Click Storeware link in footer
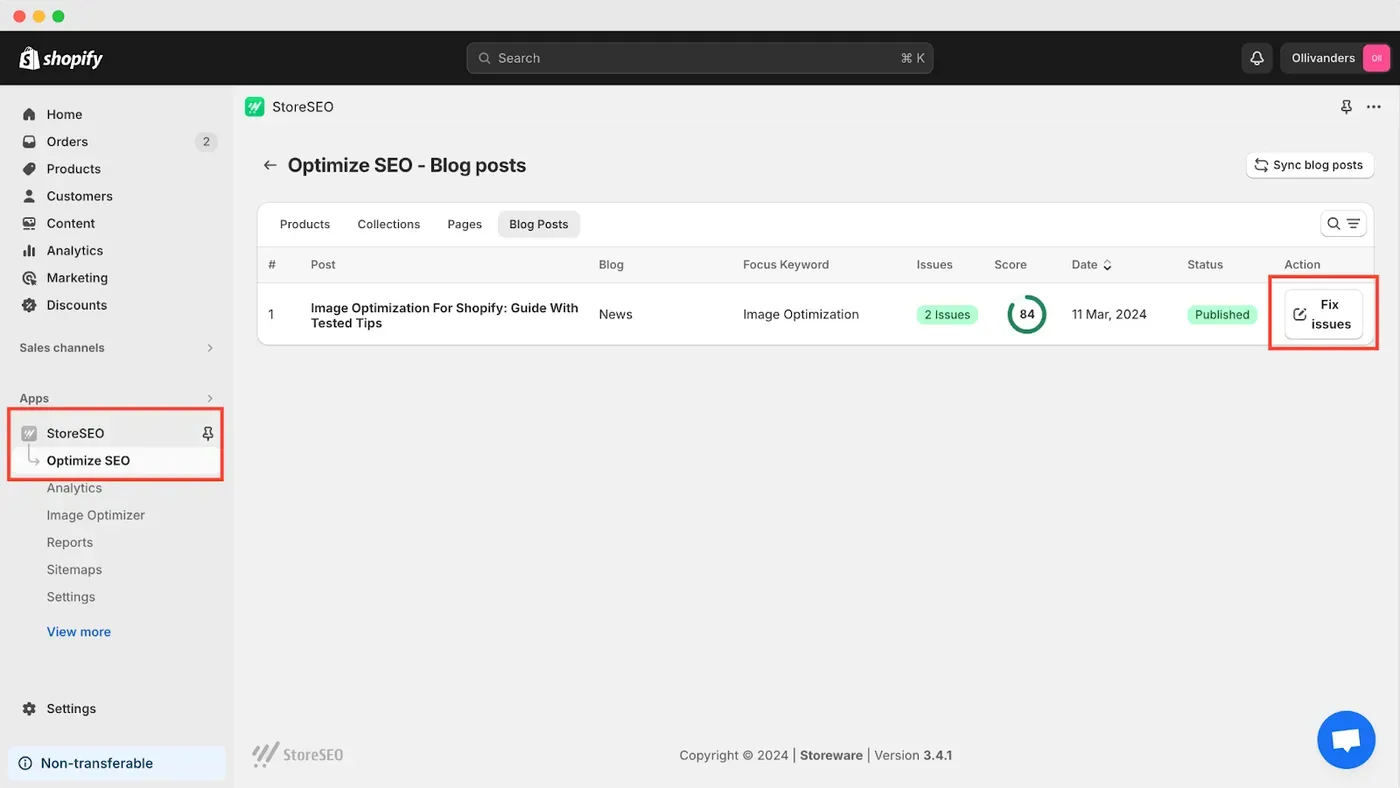The width and height of the screenshot is (1400, 788). point(831,755)
